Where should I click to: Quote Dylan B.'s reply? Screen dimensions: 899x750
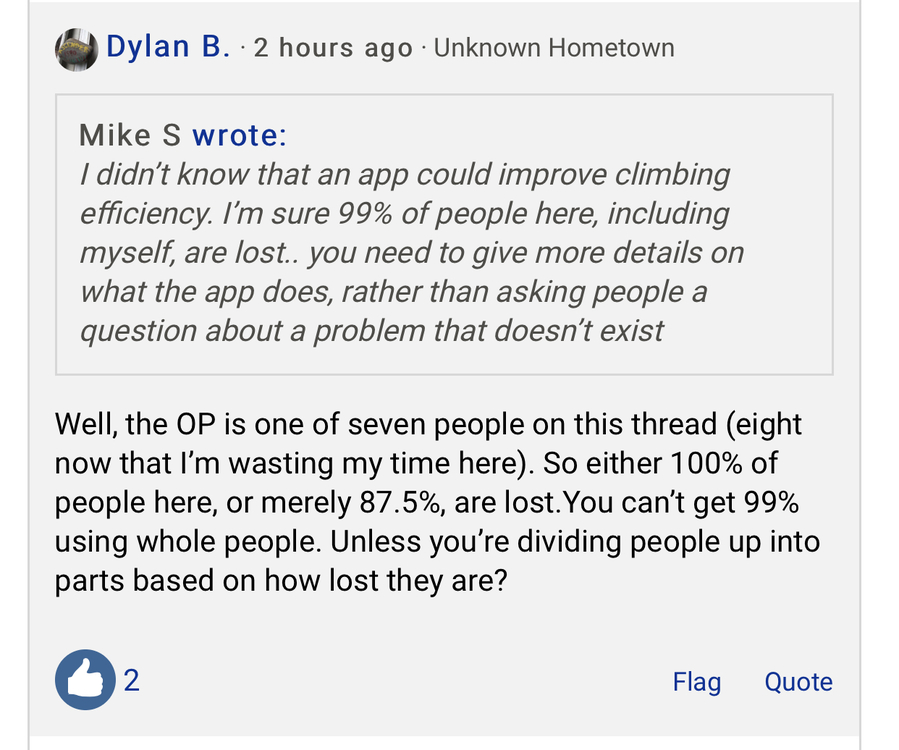click(x=798, y=682)
